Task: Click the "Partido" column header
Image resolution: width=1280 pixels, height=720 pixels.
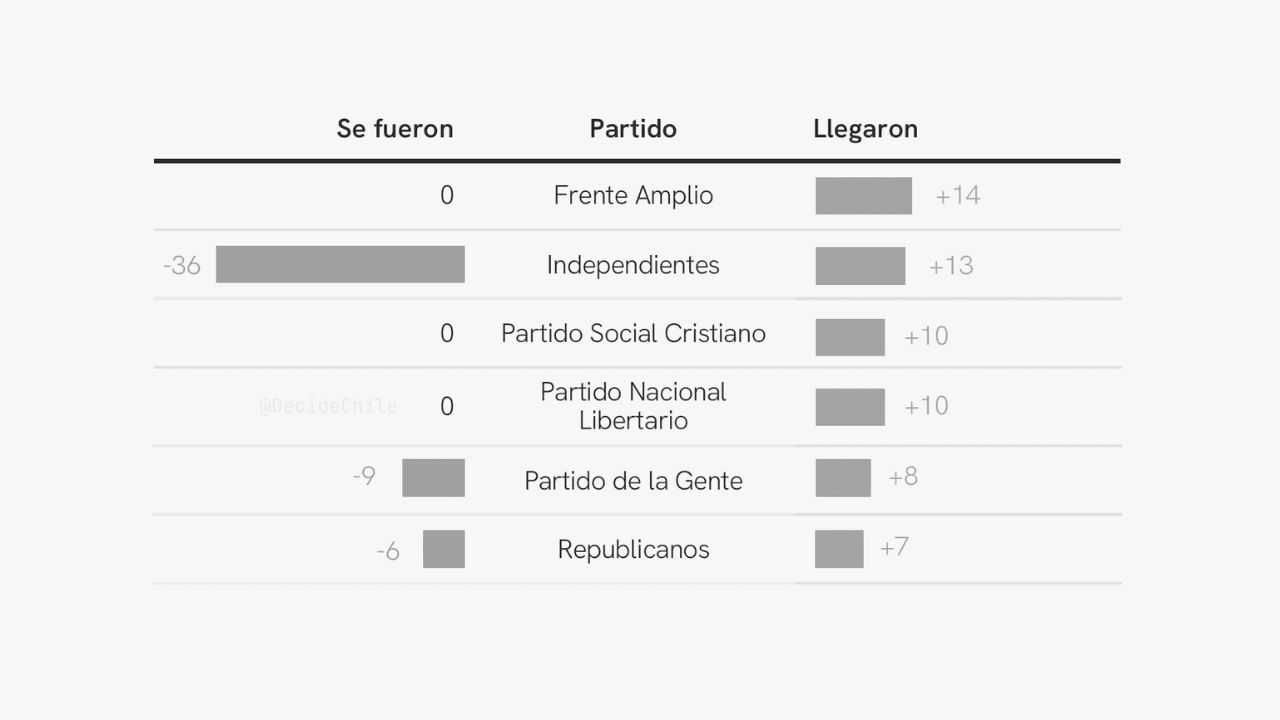Action: [x=633, y=129]
